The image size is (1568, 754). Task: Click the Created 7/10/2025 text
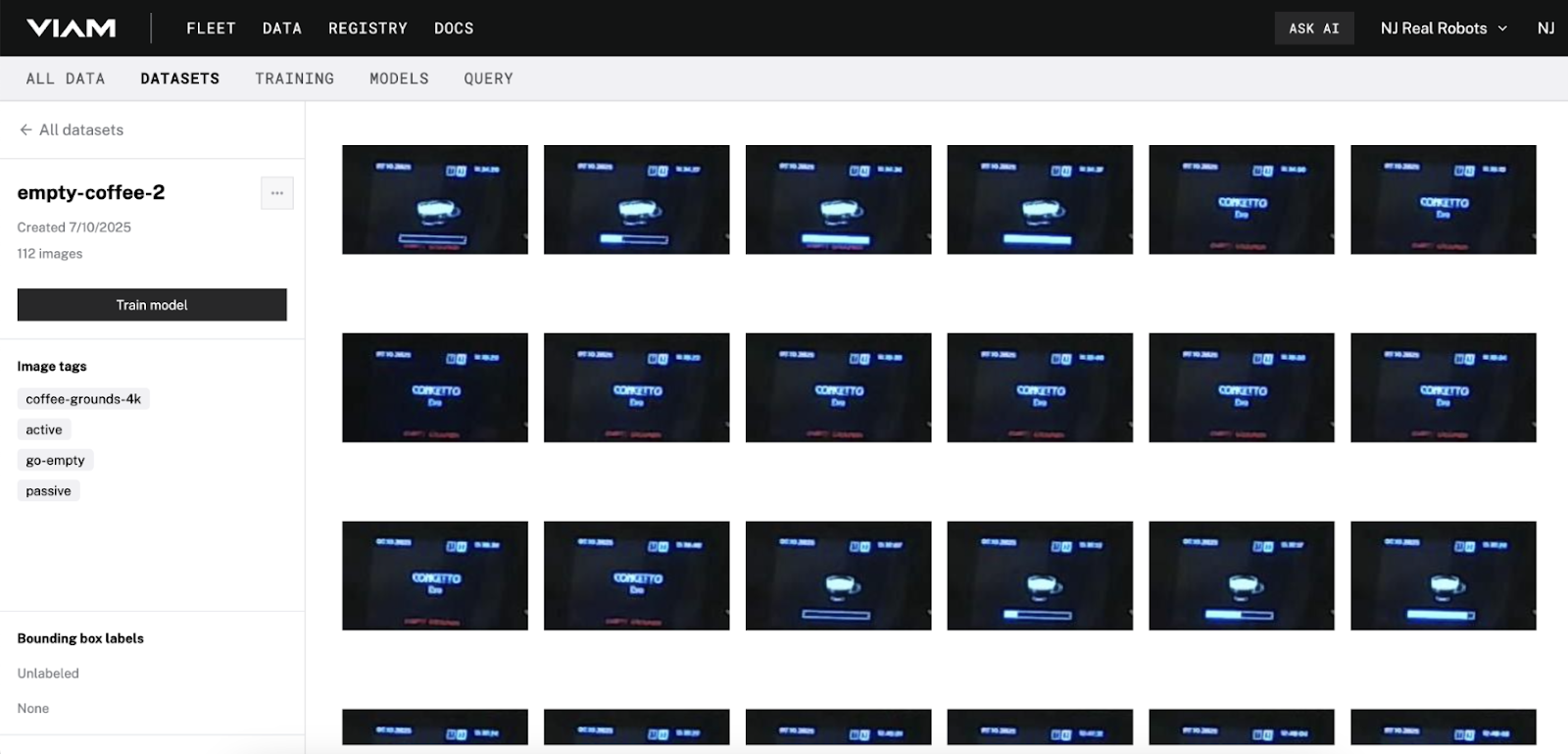click(x=74, y=227)
